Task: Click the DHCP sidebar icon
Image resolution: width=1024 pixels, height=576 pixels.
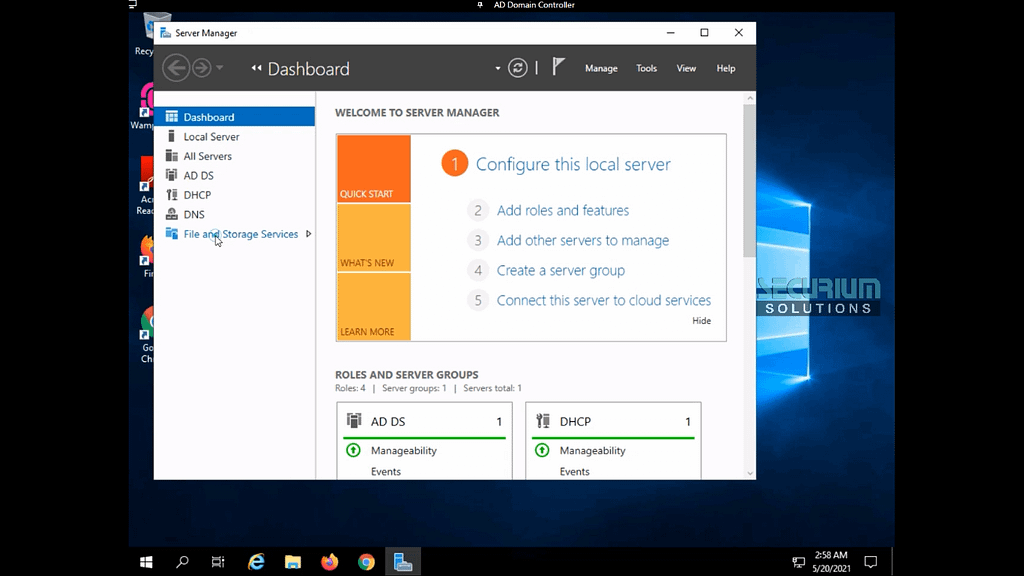Action: point(171,194)
